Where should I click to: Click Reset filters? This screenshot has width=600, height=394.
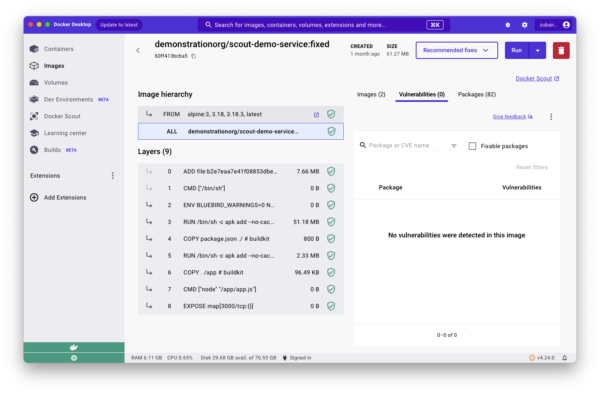532,167
